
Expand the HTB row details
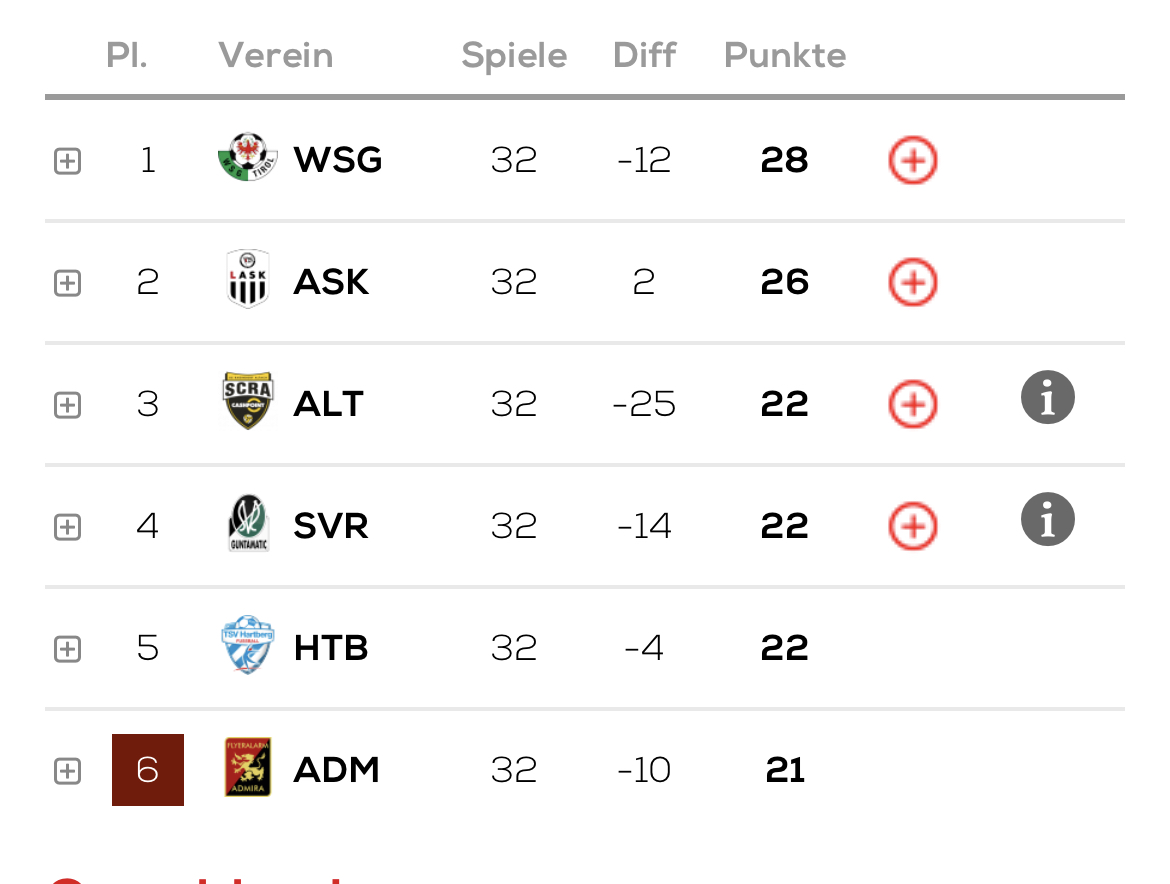pyautogui.click(x=67, y=649)
